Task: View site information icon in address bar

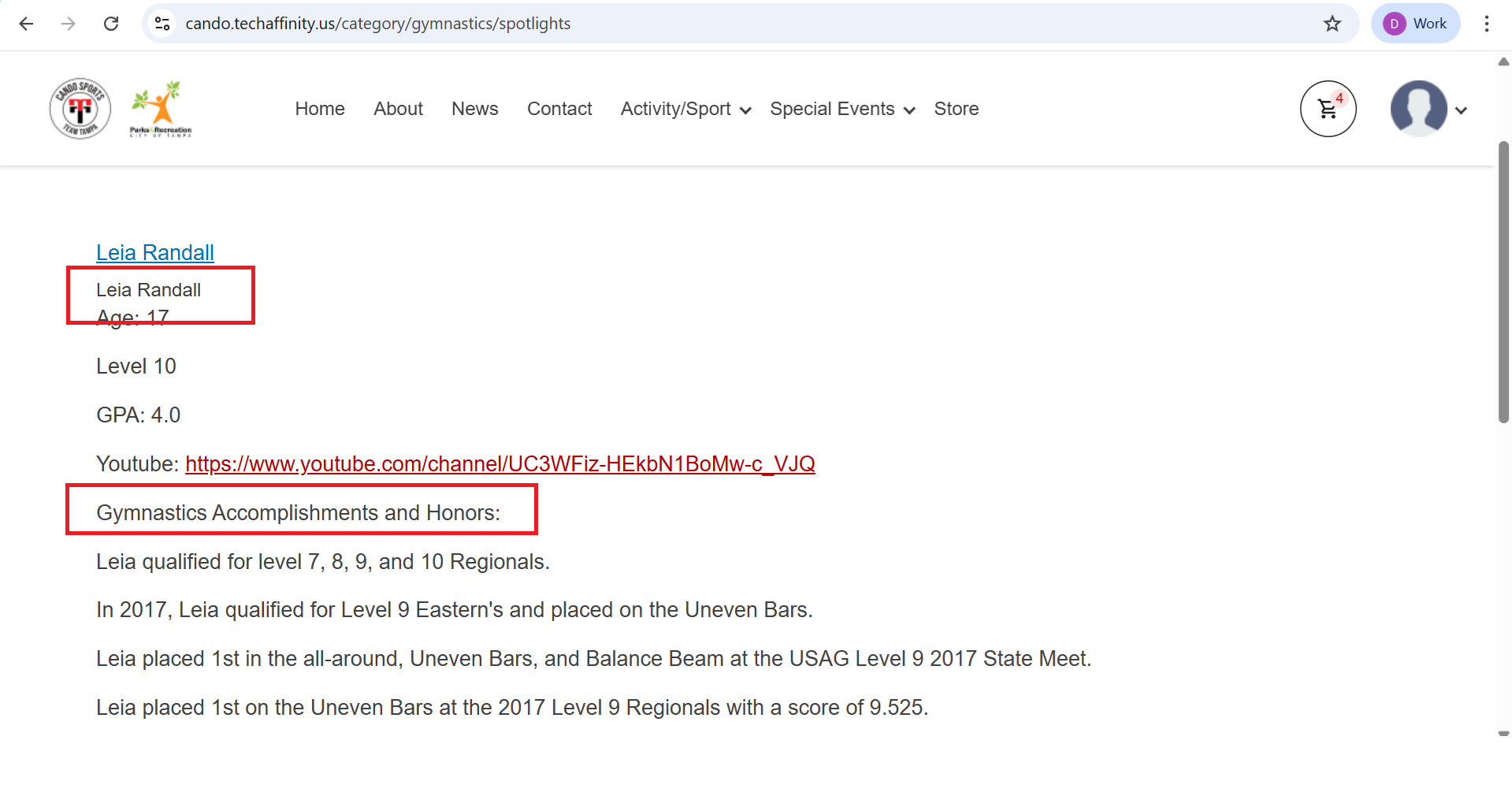Action: 162,24
